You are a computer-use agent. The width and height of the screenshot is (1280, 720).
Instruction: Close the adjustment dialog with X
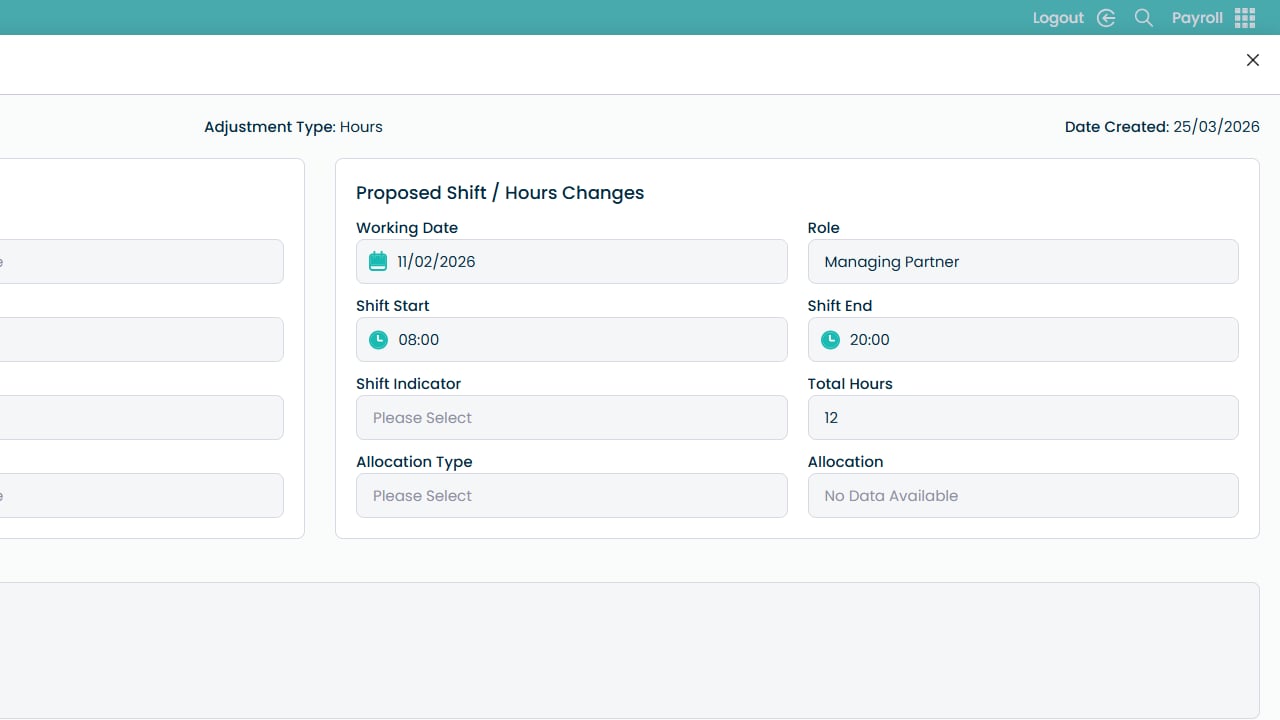pyautogui.click(x=1253, y=60)
